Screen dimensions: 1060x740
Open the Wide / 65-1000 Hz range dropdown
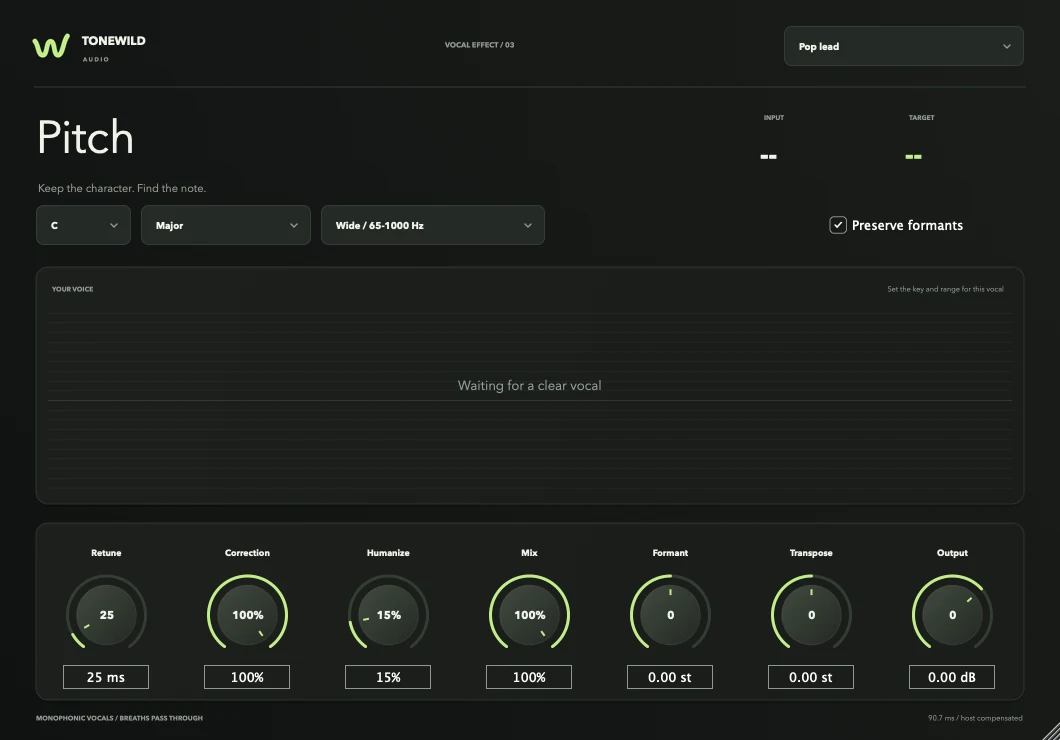point(433,225)
